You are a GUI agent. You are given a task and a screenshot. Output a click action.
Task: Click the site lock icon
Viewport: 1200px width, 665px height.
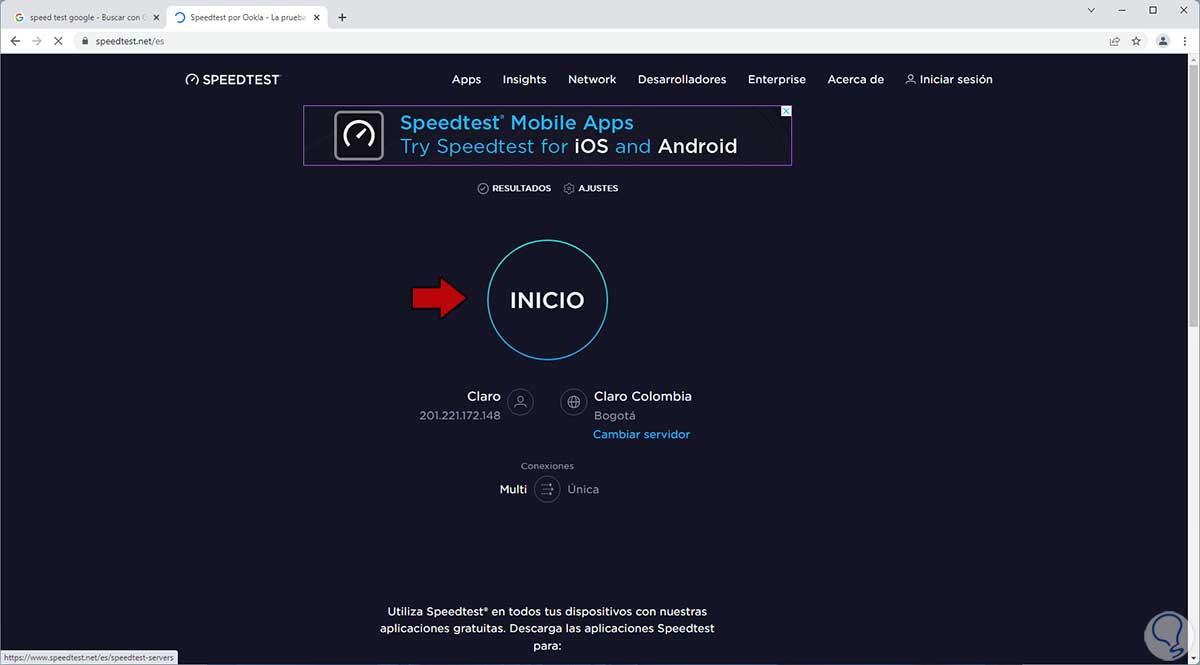(x=85, y=41)
